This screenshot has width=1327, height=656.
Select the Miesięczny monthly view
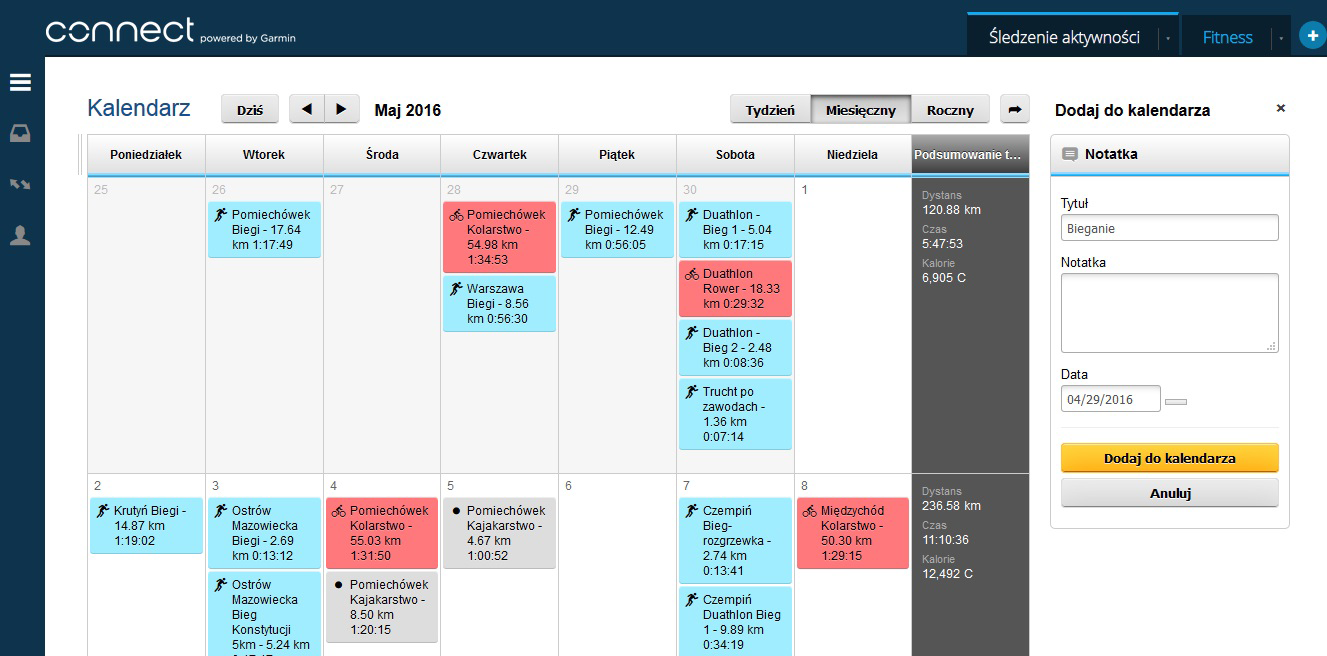click(860, 110)
